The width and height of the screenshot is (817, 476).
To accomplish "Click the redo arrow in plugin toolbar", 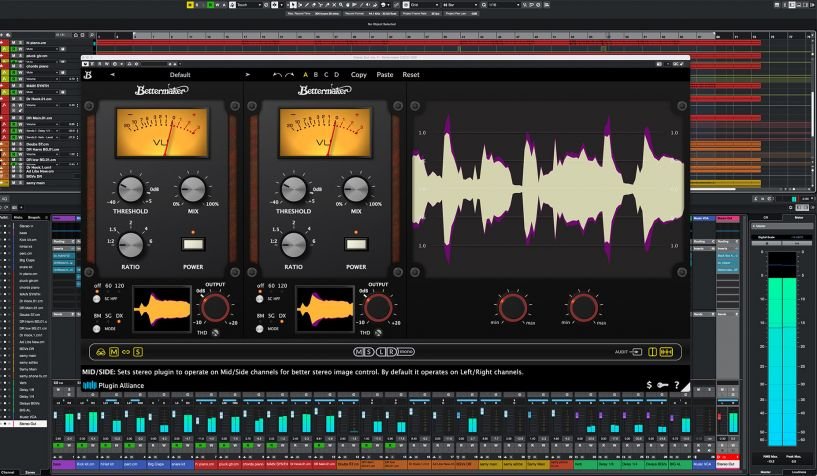I will pyautogui.click(x=290, y=75).
